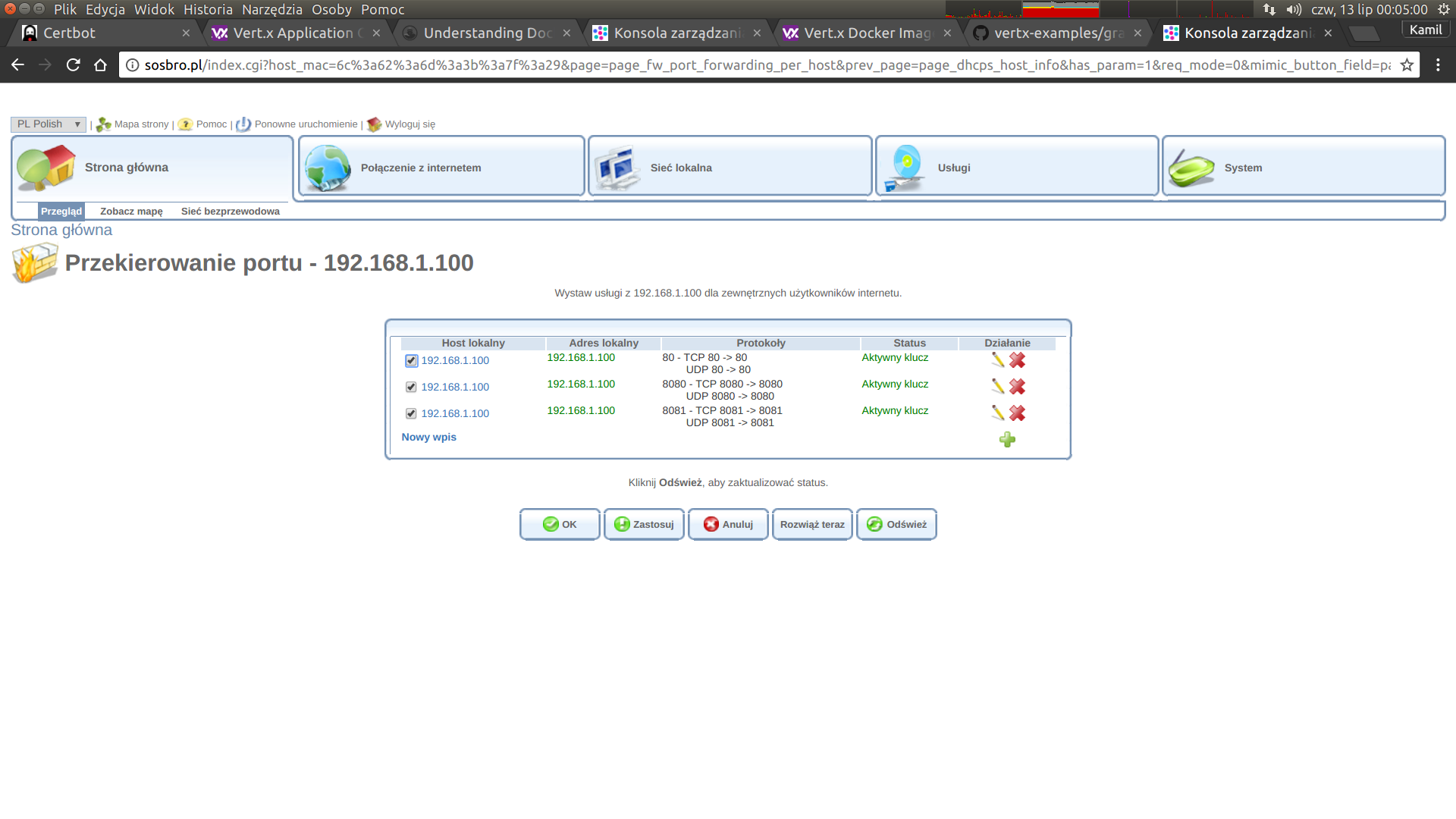Add new entry with green plus icon

tap(1007, 440)
